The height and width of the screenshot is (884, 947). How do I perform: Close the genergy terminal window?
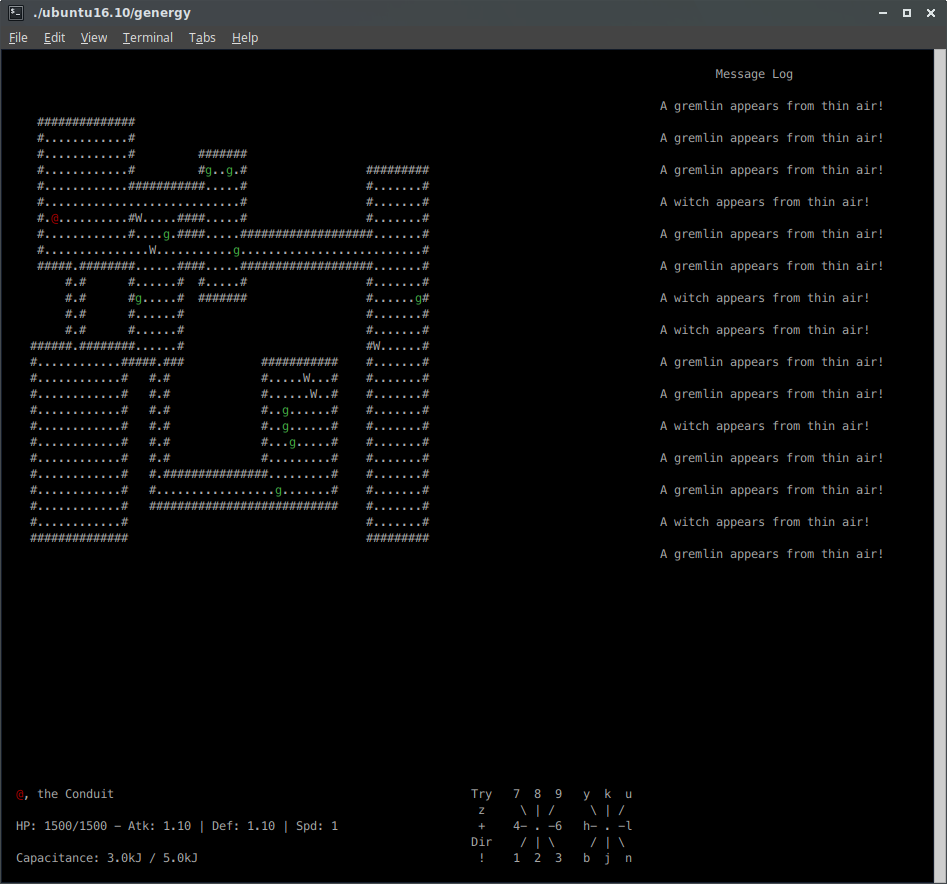pyautogui.click(x=930, y=13)
